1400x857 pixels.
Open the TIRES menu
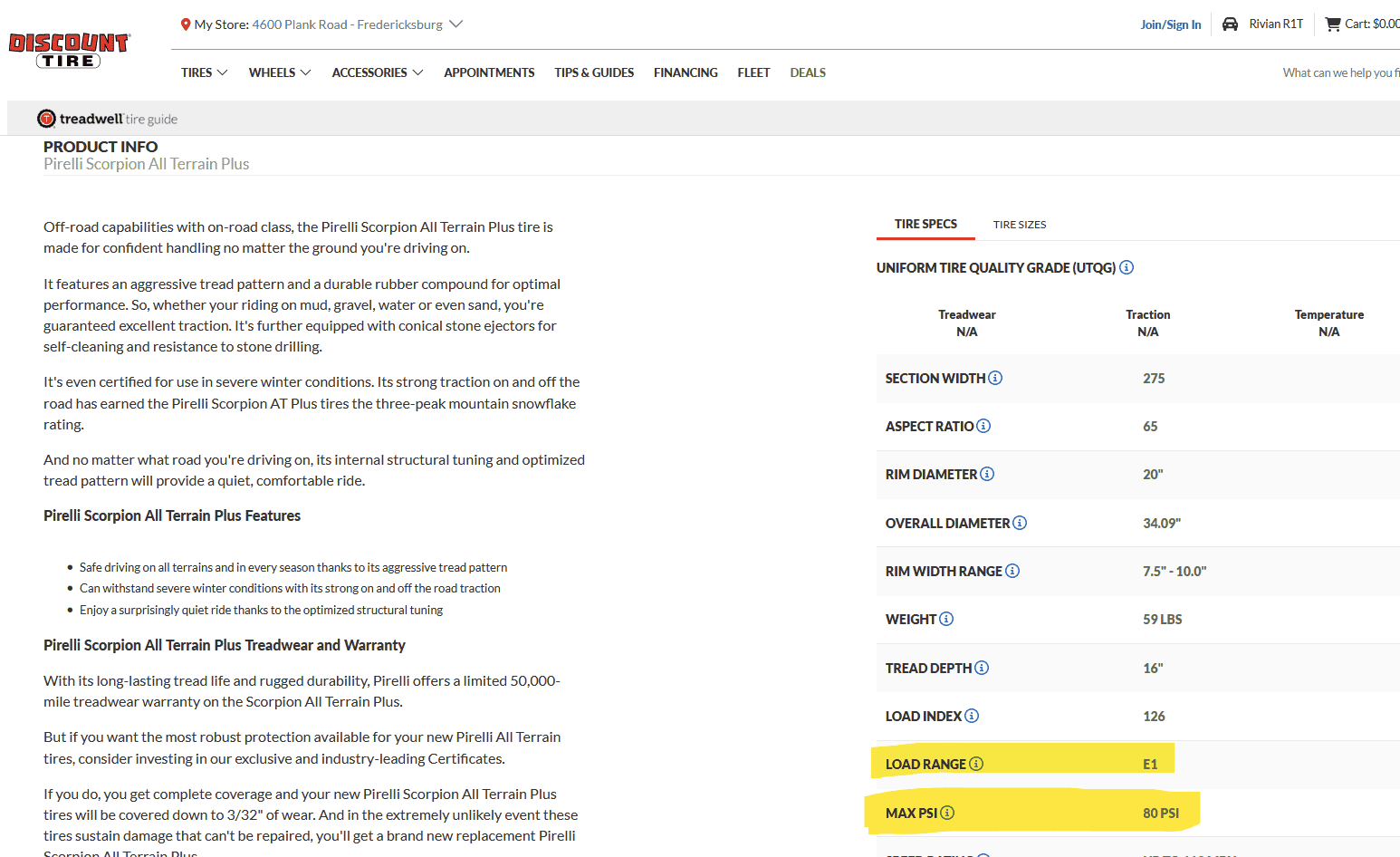click(197, 72)
